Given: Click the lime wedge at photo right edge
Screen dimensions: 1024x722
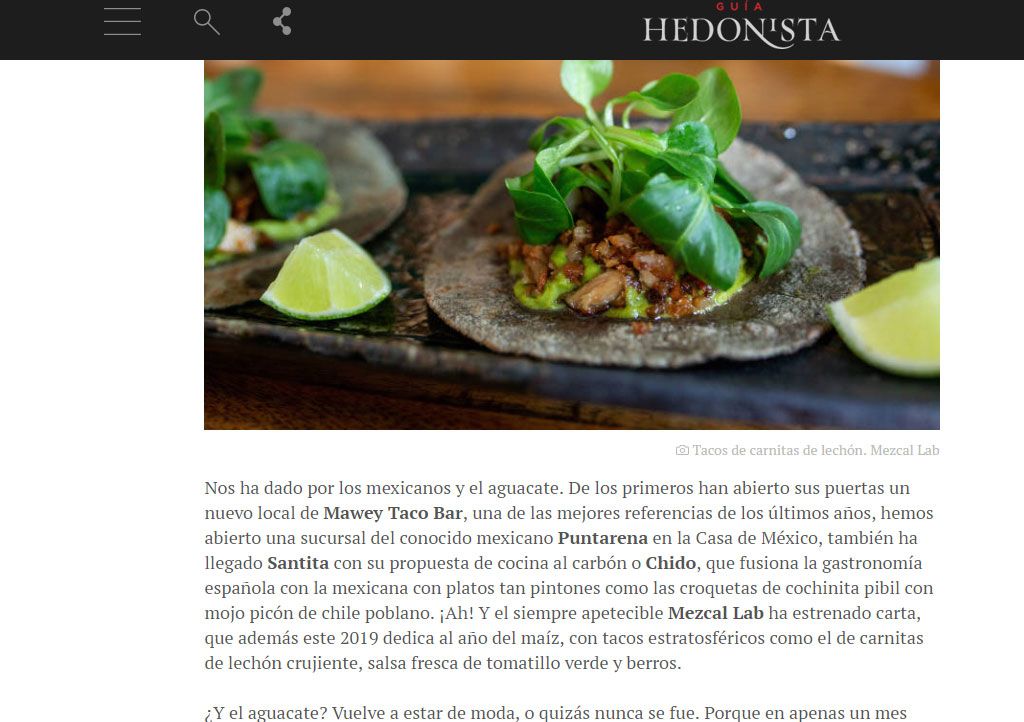Looking at the screenshot, I should (888, 319).
